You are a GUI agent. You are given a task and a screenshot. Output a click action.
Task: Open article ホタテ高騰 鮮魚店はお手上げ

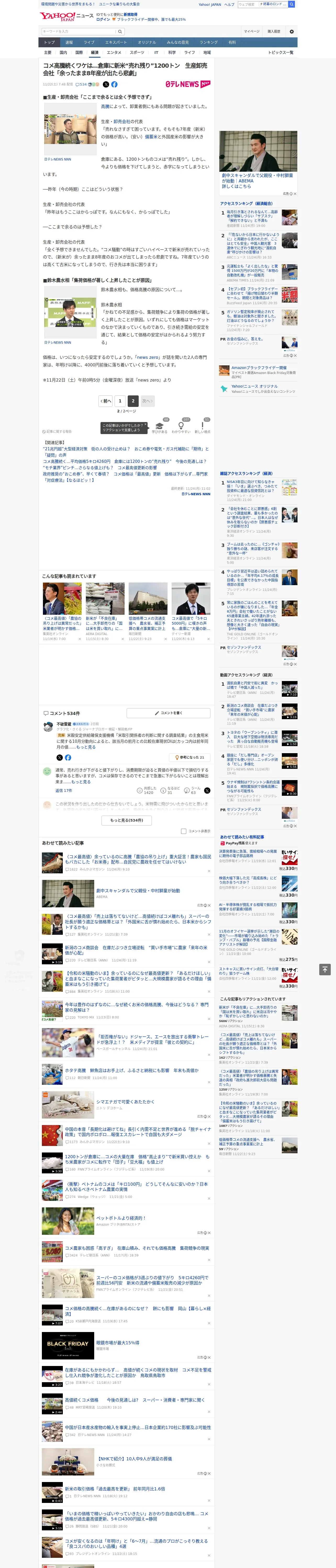coord(132,1070)
